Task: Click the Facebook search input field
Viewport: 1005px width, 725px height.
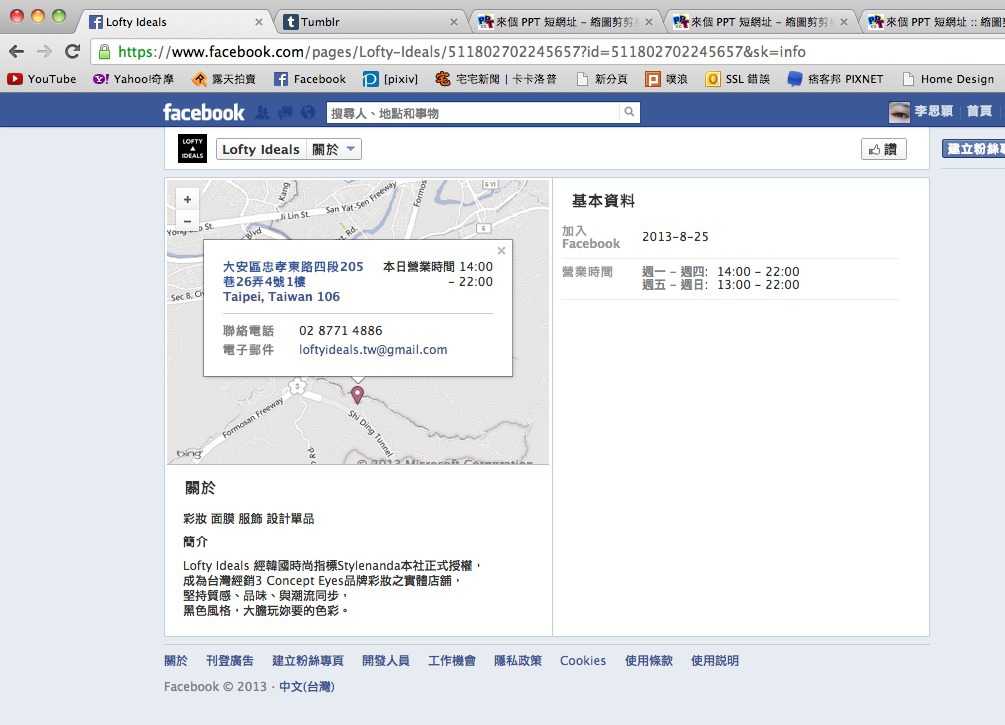Action: 473,113
